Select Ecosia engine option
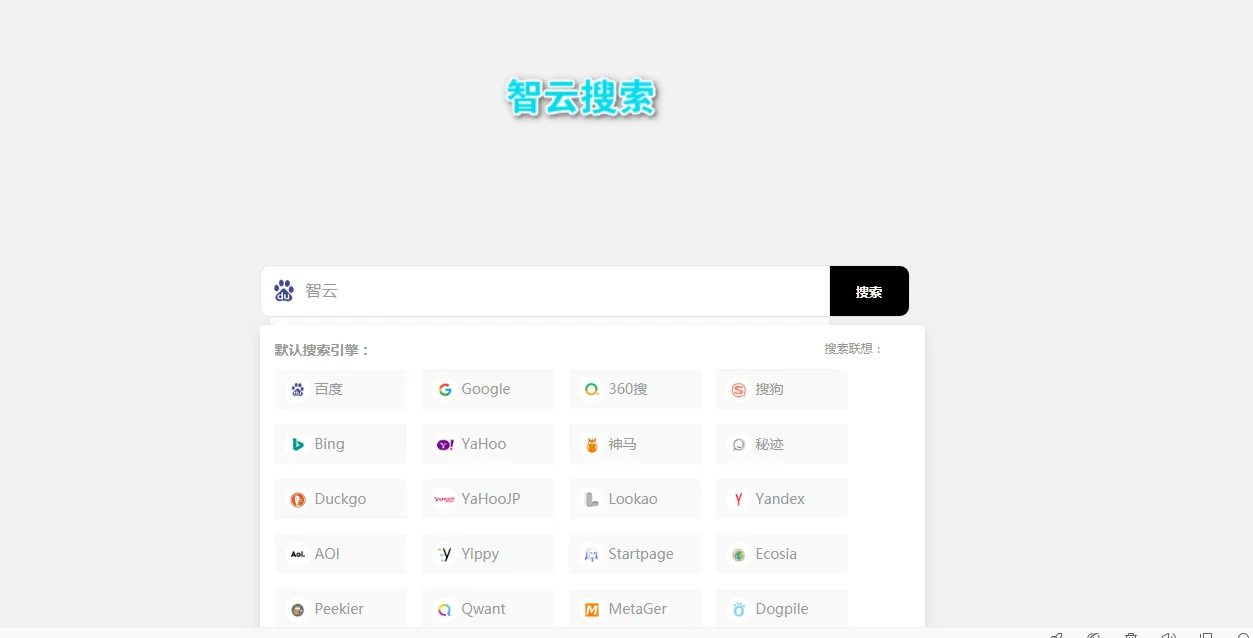This screenshot has height=638, width=1253. pyautogui.click(x=782, y=554)
